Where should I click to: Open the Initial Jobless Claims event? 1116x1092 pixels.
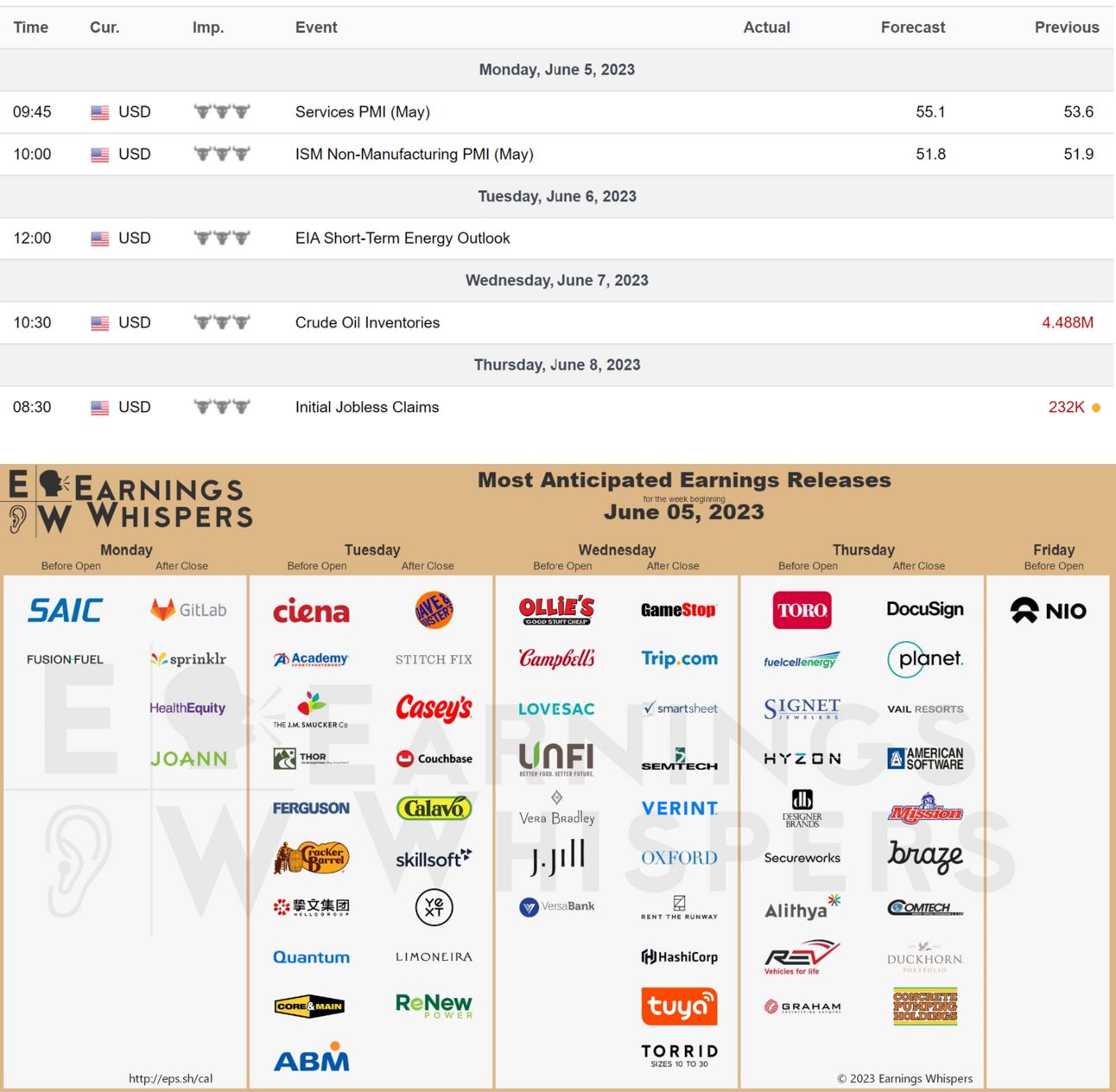(x=367, y=407)
